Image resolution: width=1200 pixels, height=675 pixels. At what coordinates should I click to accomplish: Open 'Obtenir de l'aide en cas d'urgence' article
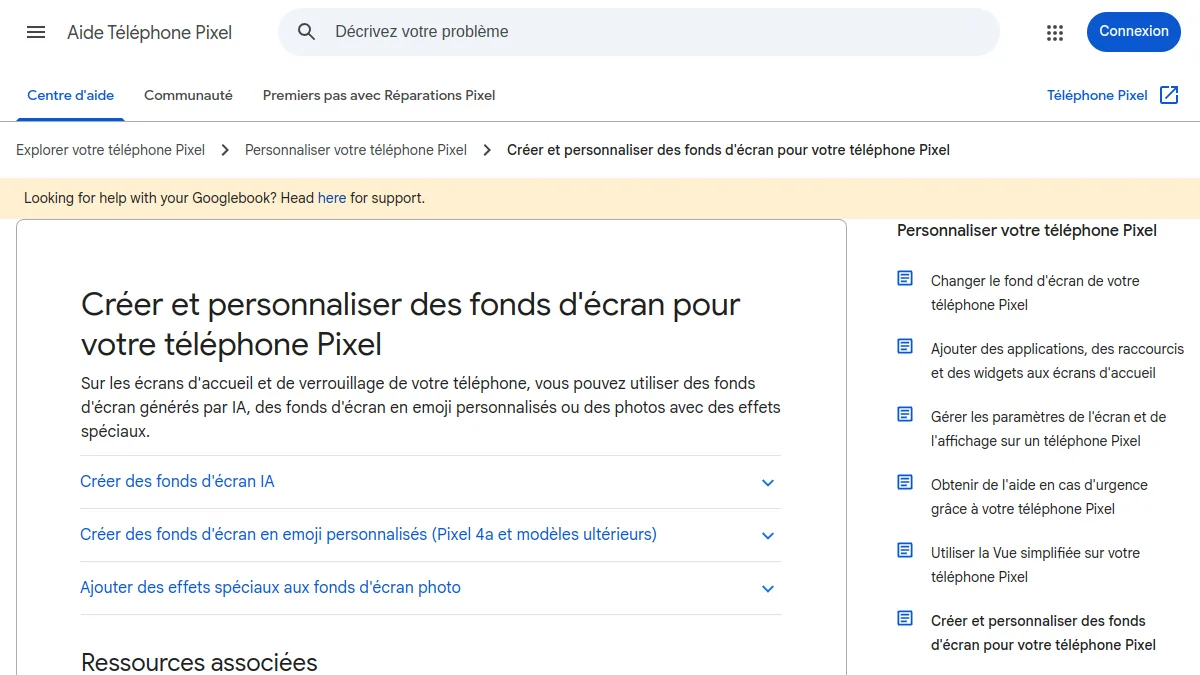pyautogui.click(x=1039, y=497)
